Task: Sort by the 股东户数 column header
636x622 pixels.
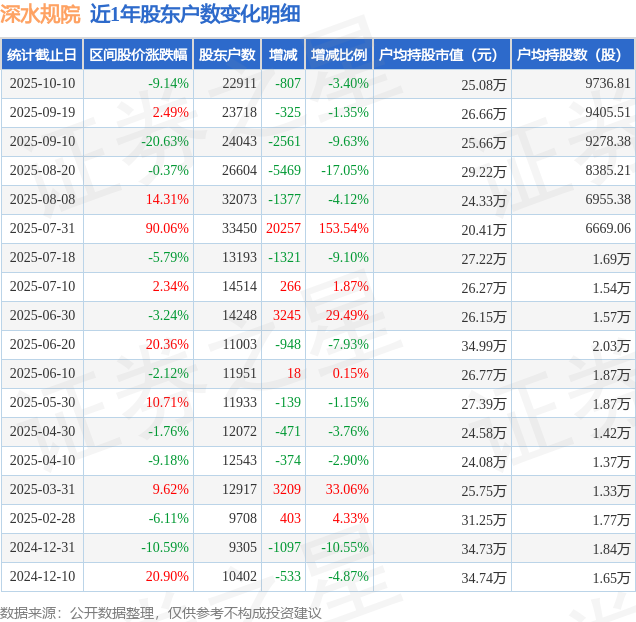Action: 227,55
